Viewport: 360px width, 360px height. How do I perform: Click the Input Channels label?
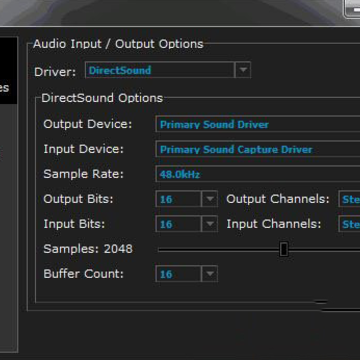click(274, 224)
